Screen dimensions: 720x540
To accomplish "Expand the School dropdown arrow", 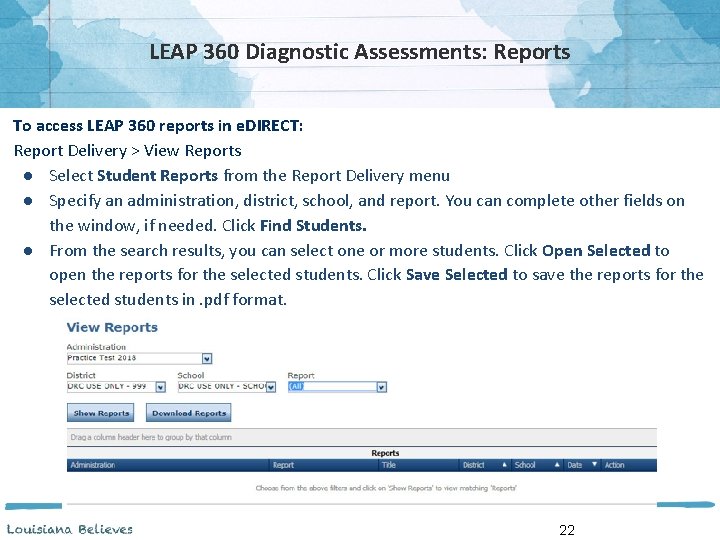I will (271, 387).
